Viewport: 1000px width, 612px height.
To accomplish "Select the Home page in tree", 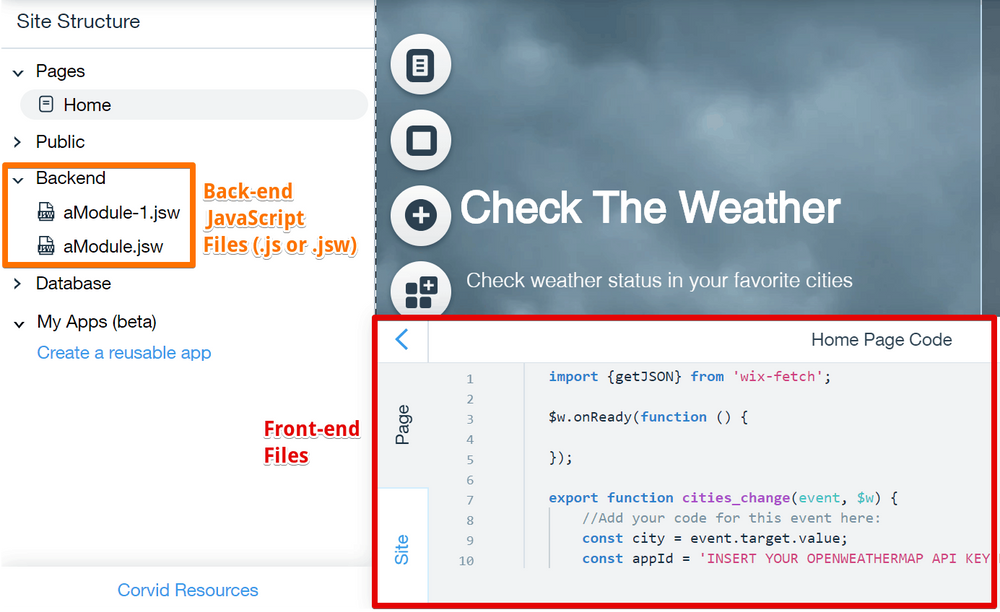I will pyautogui.click(x=194, y=105).
